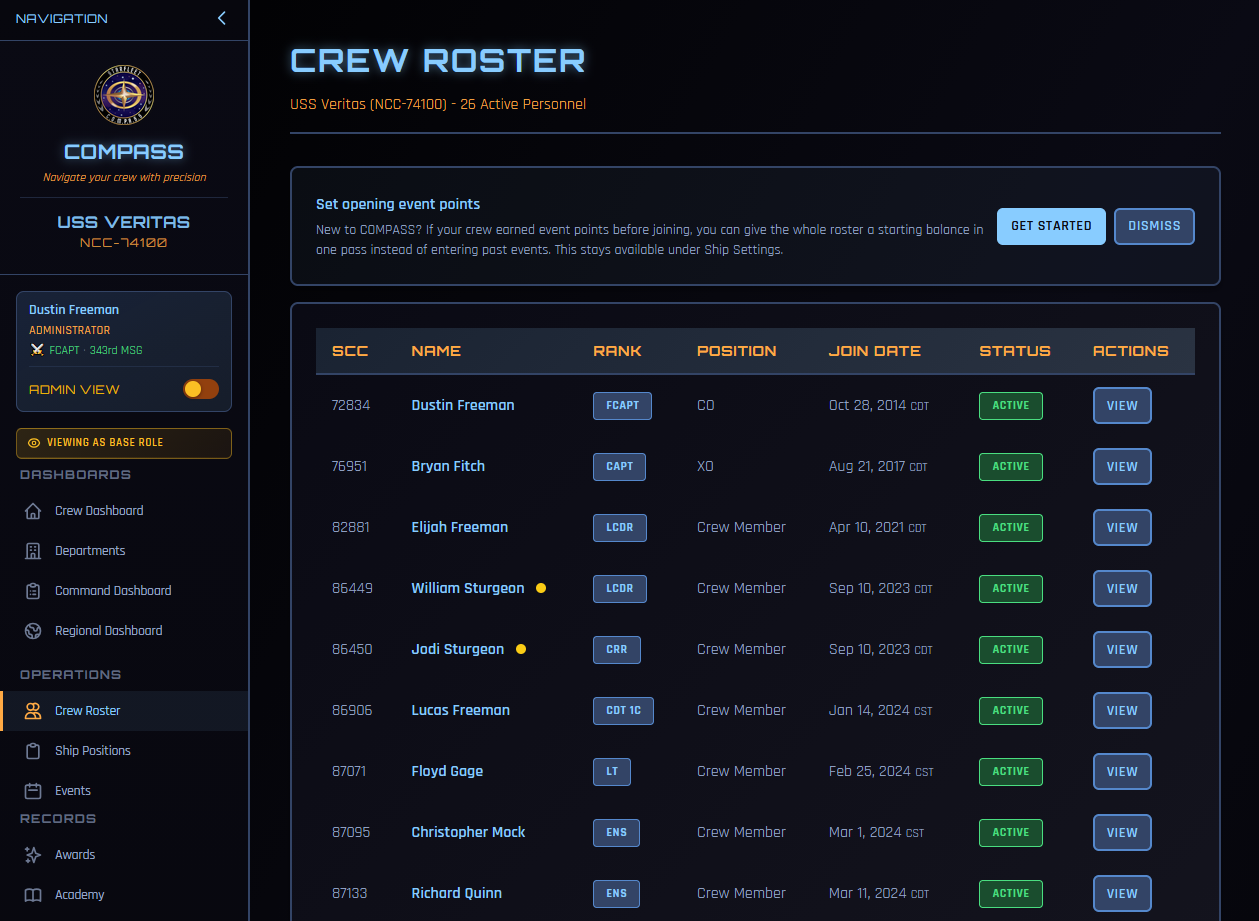Click the rank insignia icon beside FCAPT
Viewport: 1259px width, 921px height.
[37, 350]
